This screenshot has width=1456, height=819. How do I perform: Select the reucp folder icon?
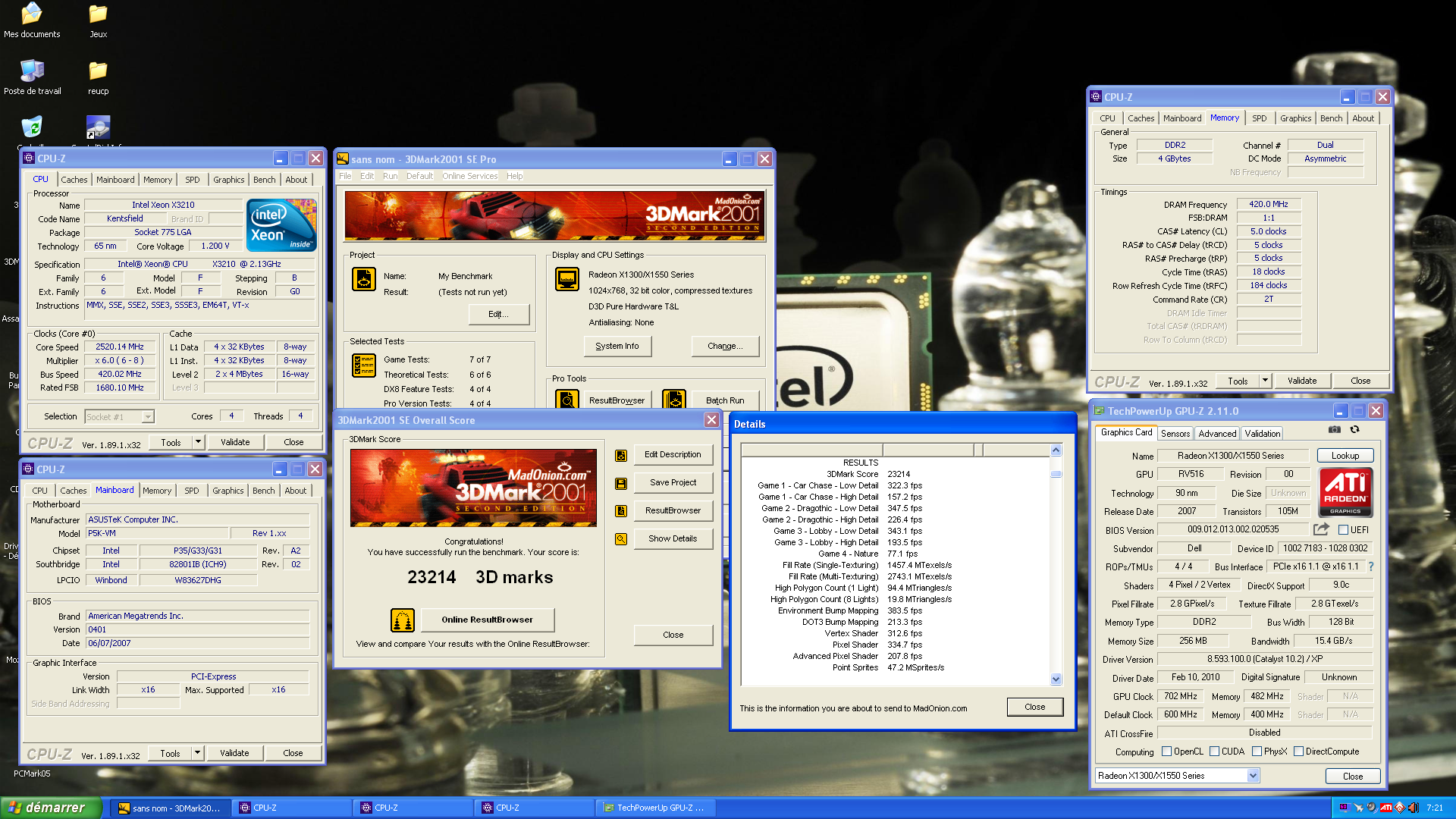click(x=98, y=77)
